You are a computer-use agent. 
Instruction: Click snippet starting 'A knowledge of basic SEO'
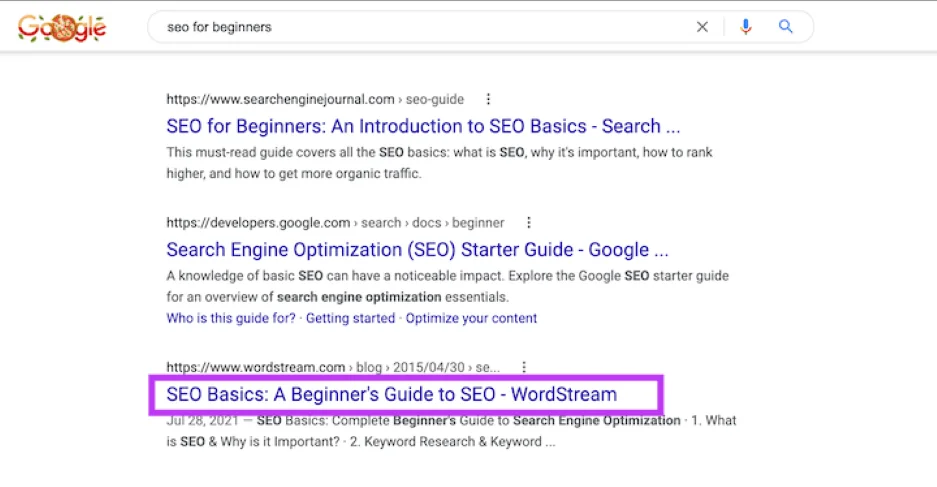[x=448, y=286]
